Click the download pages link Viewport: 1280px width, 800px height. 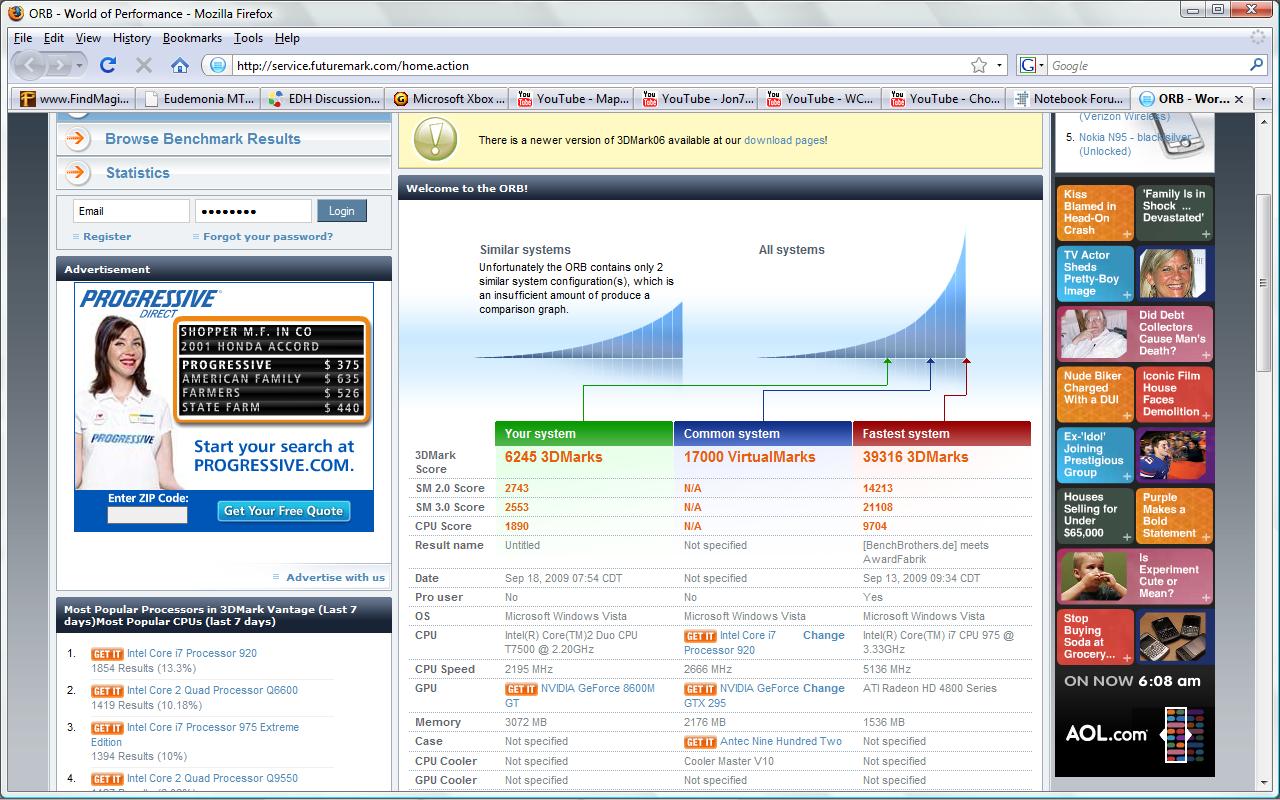pyautogui.click(x=784, y=141)
